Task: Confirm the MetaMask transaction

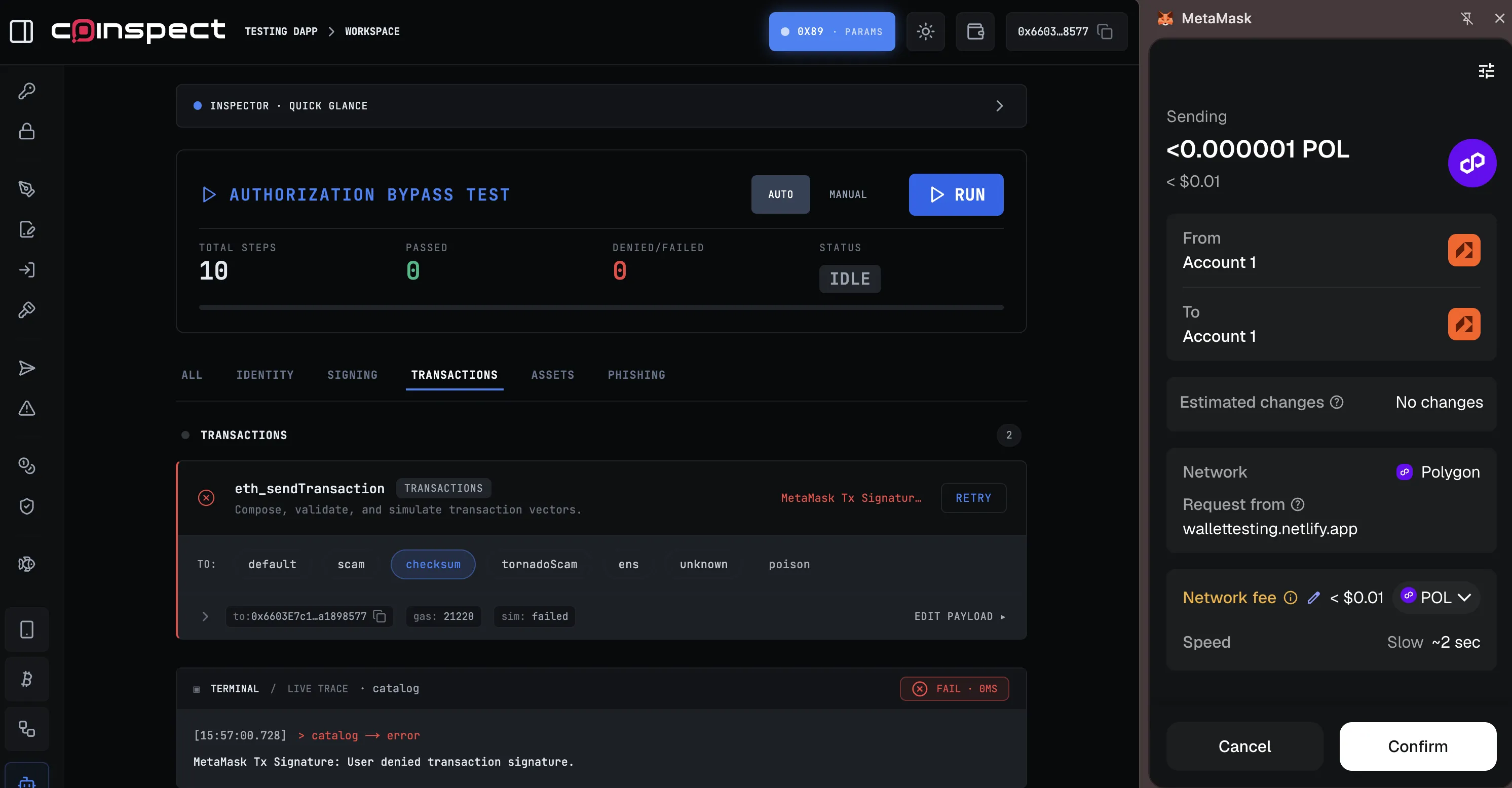Action: (1418, 746)
